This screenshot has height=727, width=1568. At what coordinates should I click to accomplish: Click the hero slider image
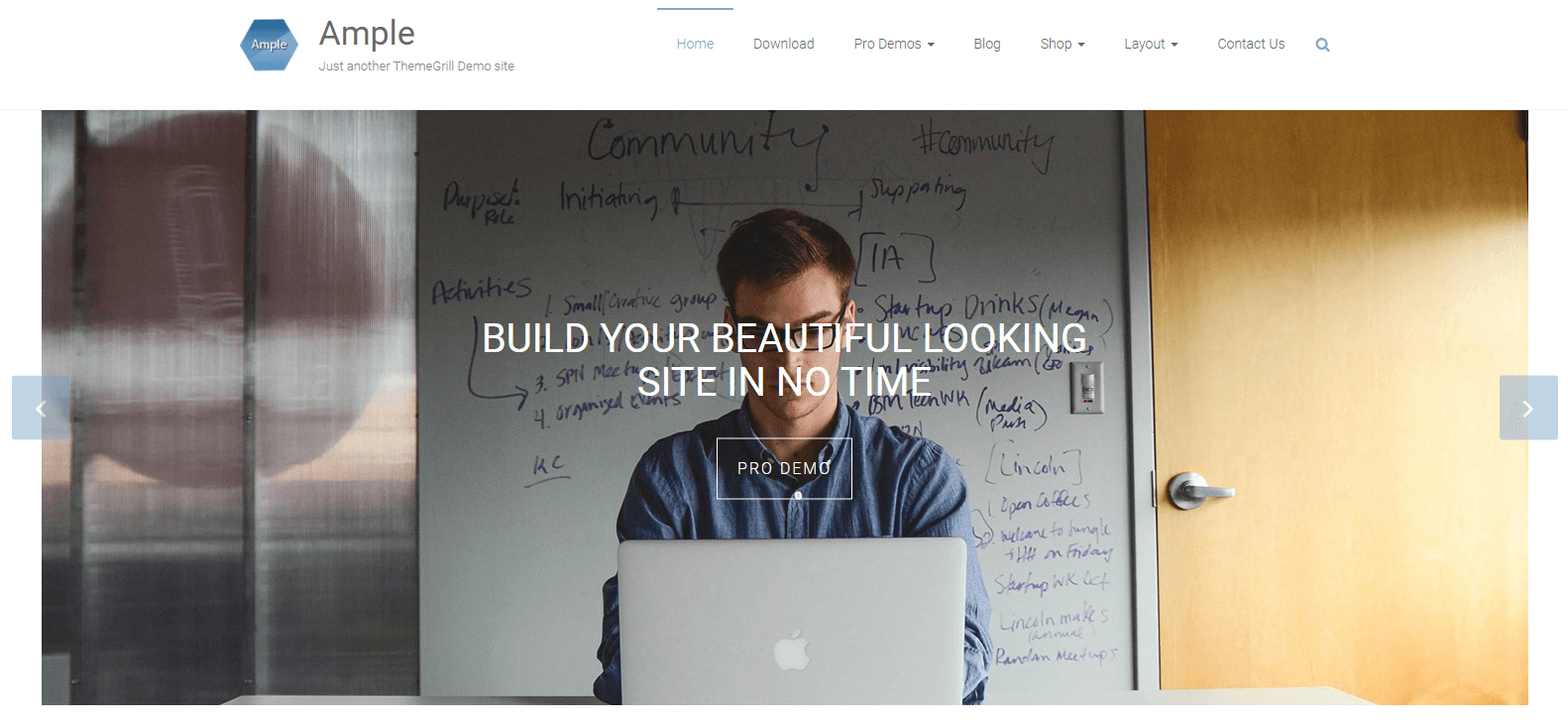tap(784, 408)
